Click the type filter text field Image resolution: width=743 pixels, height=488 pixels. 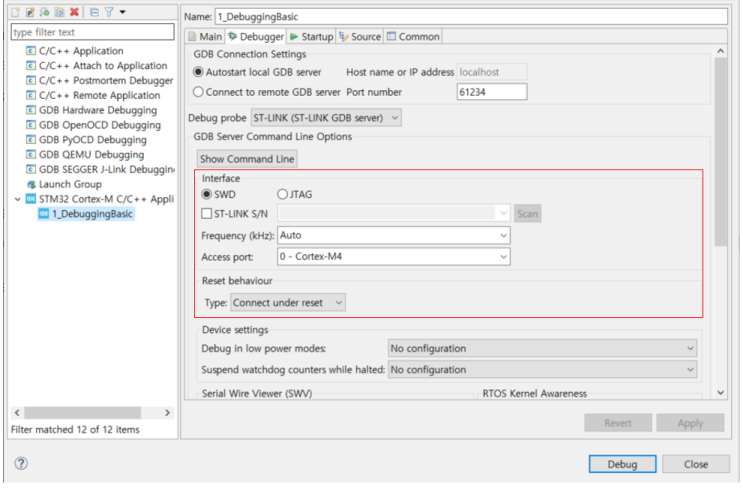point(92,32)
